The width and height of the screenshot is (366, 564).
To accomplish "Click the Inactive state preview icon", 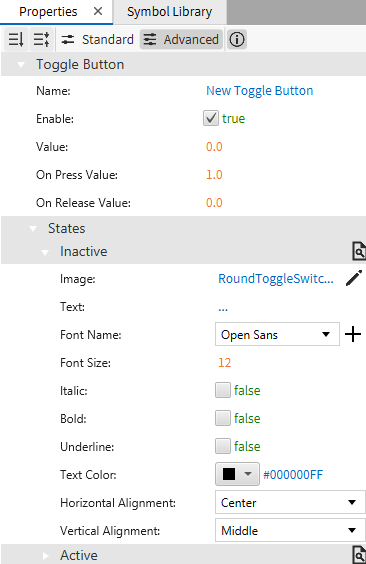I will (x=359, y=251).
